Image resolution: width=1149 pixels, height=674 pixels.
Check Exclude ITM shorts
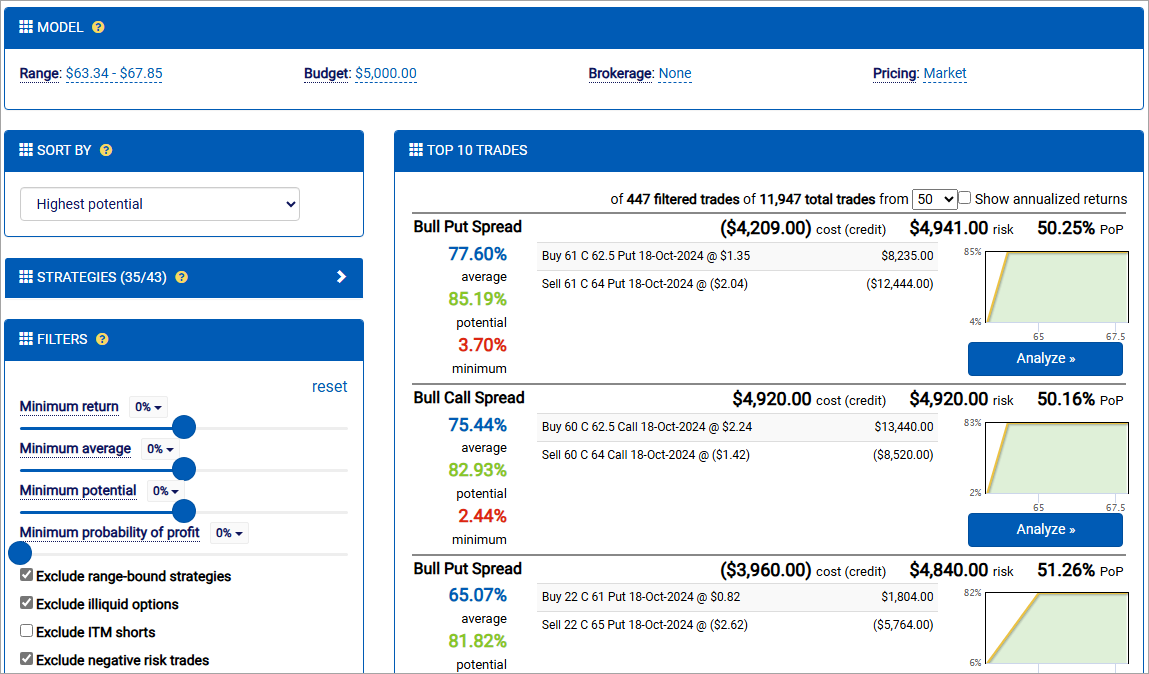click(x=26, y=631)
